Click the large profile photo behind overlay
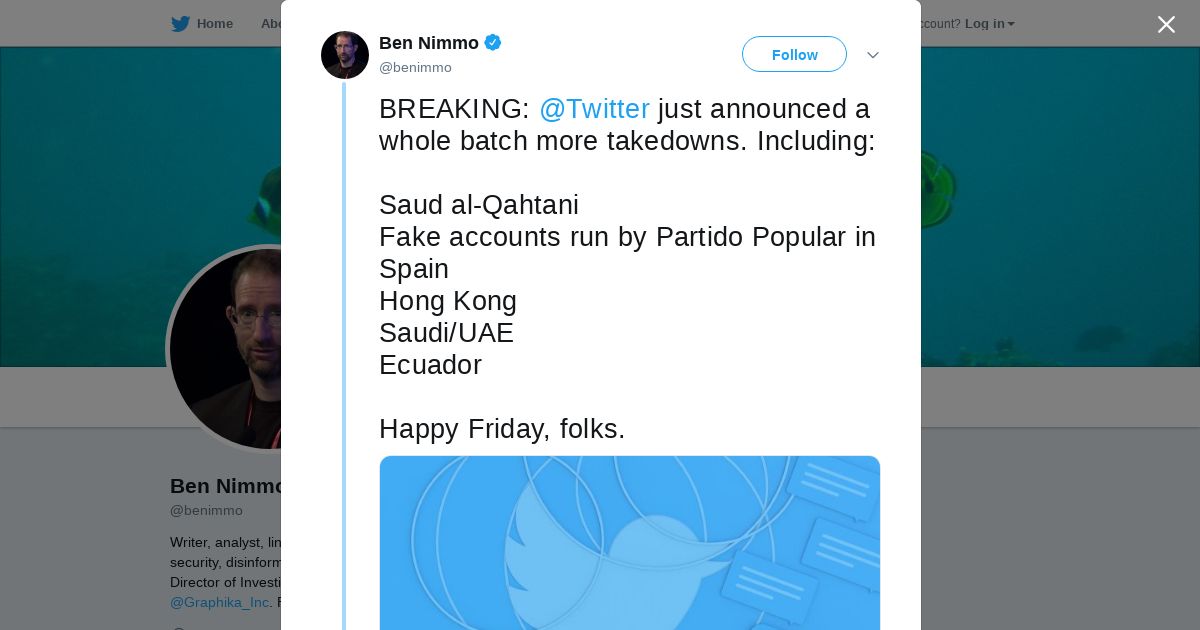The width and height of the screenshot is (1200, 630). tap(228, 348)
